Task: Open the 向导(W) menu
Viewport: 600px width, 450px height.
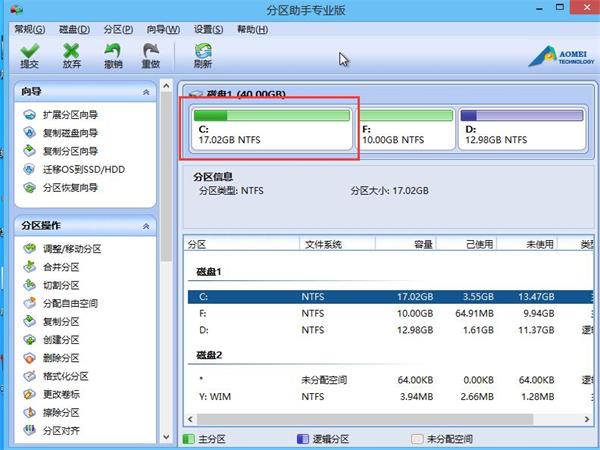Action: pyautogui.click(x=163, y=29)
